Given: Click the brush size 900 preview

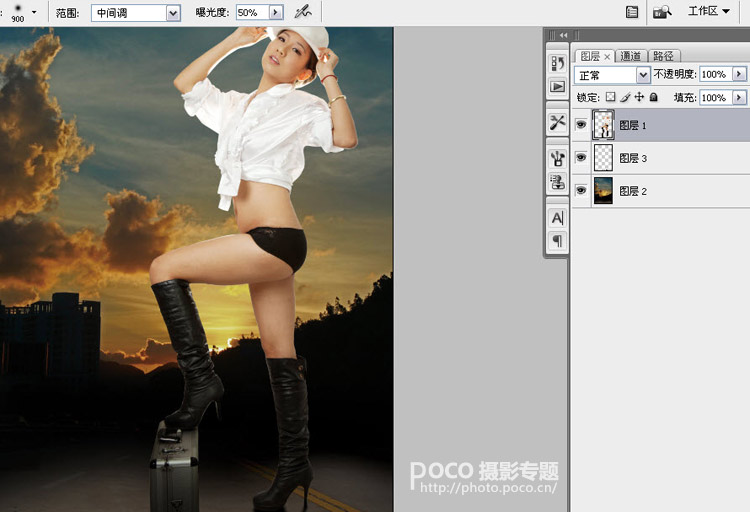Looking at the screenshot, I should coord(18,12).
